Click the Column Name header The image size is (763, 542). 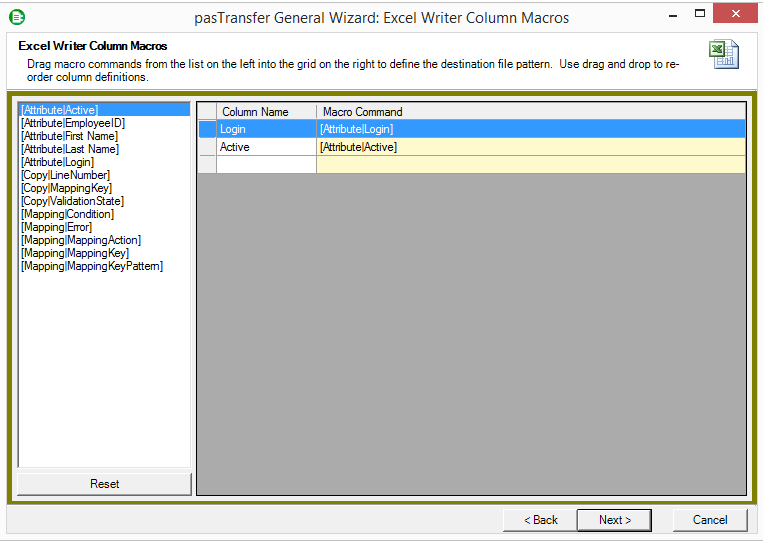coord(266,112)
